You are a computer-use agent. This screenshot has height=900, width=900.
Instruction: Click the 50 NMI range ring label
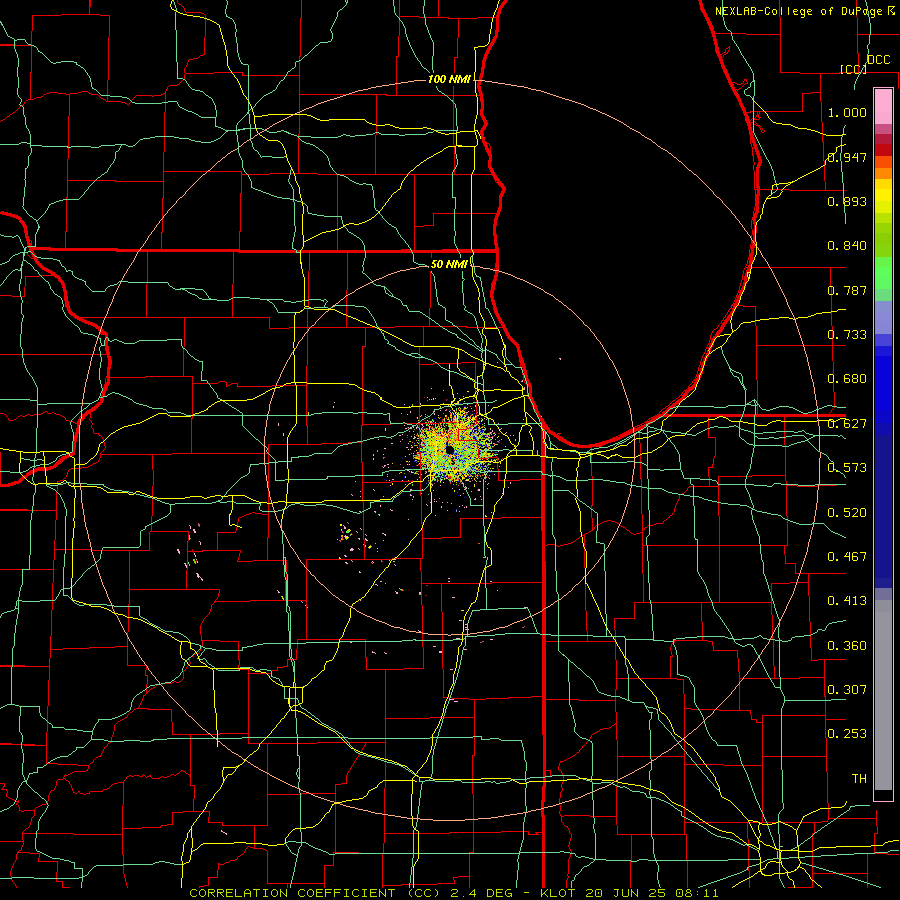449,264
